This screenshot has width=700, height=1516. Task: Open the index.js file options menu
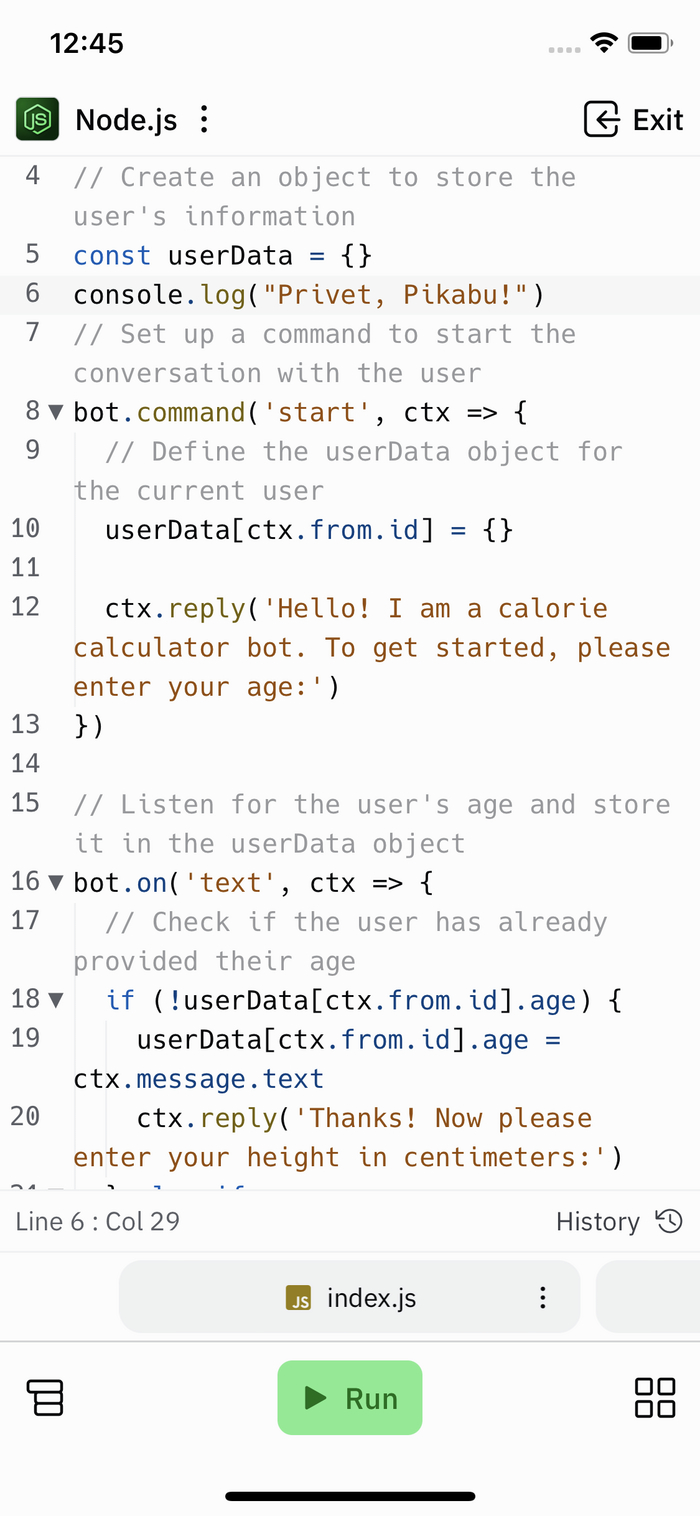543,1298
